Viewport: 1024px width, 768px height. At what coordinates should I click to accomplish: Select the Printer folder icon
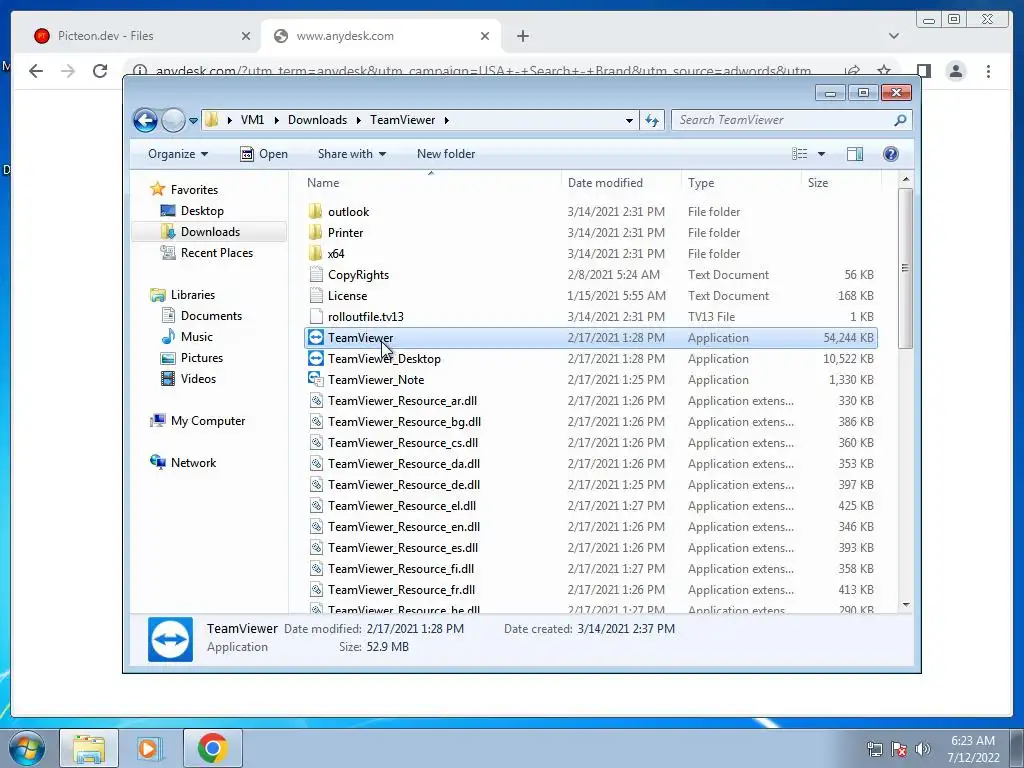[x=315, y=232]
